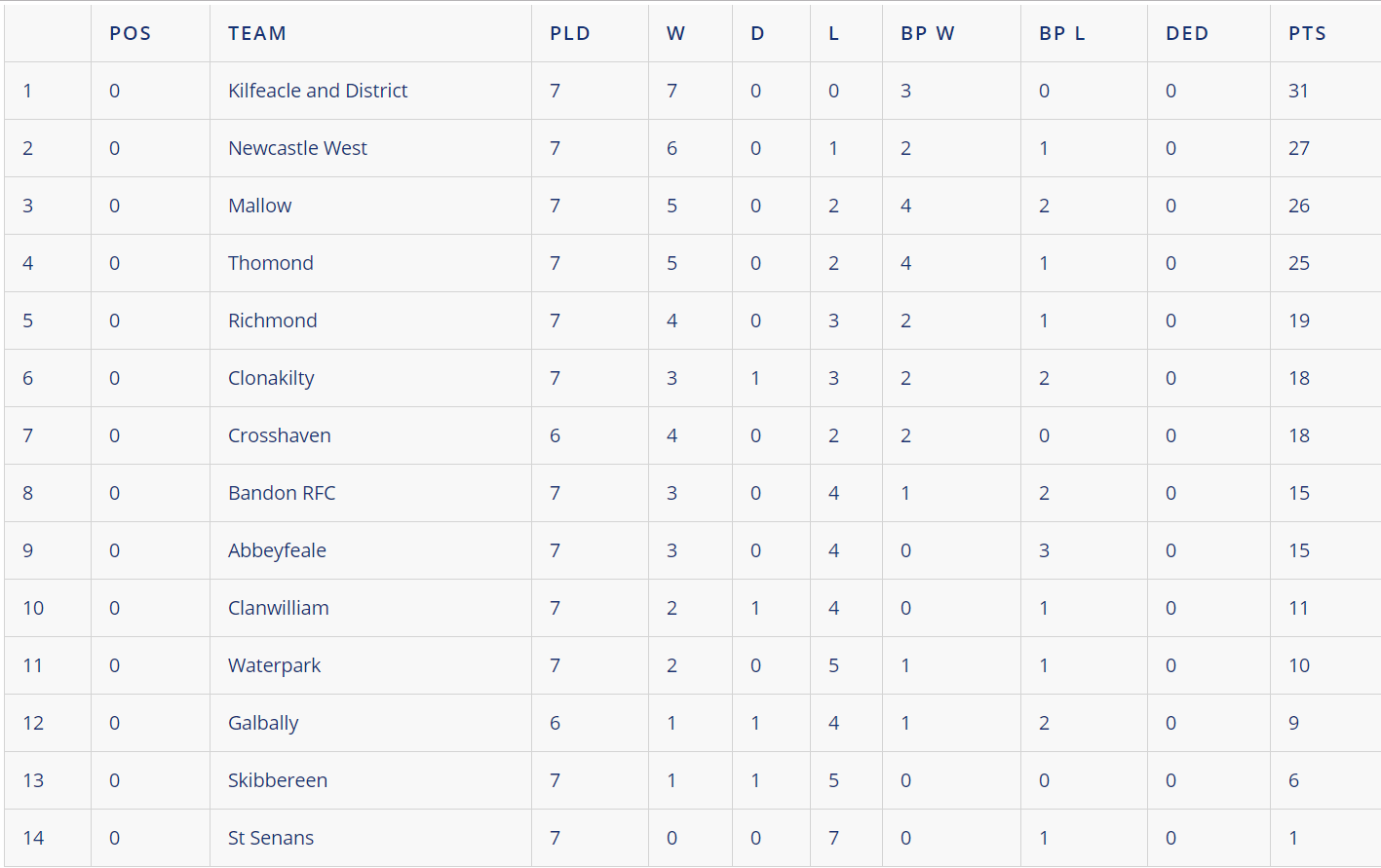
Task: Select the St Senans team
Action: (x=270, y=838)
